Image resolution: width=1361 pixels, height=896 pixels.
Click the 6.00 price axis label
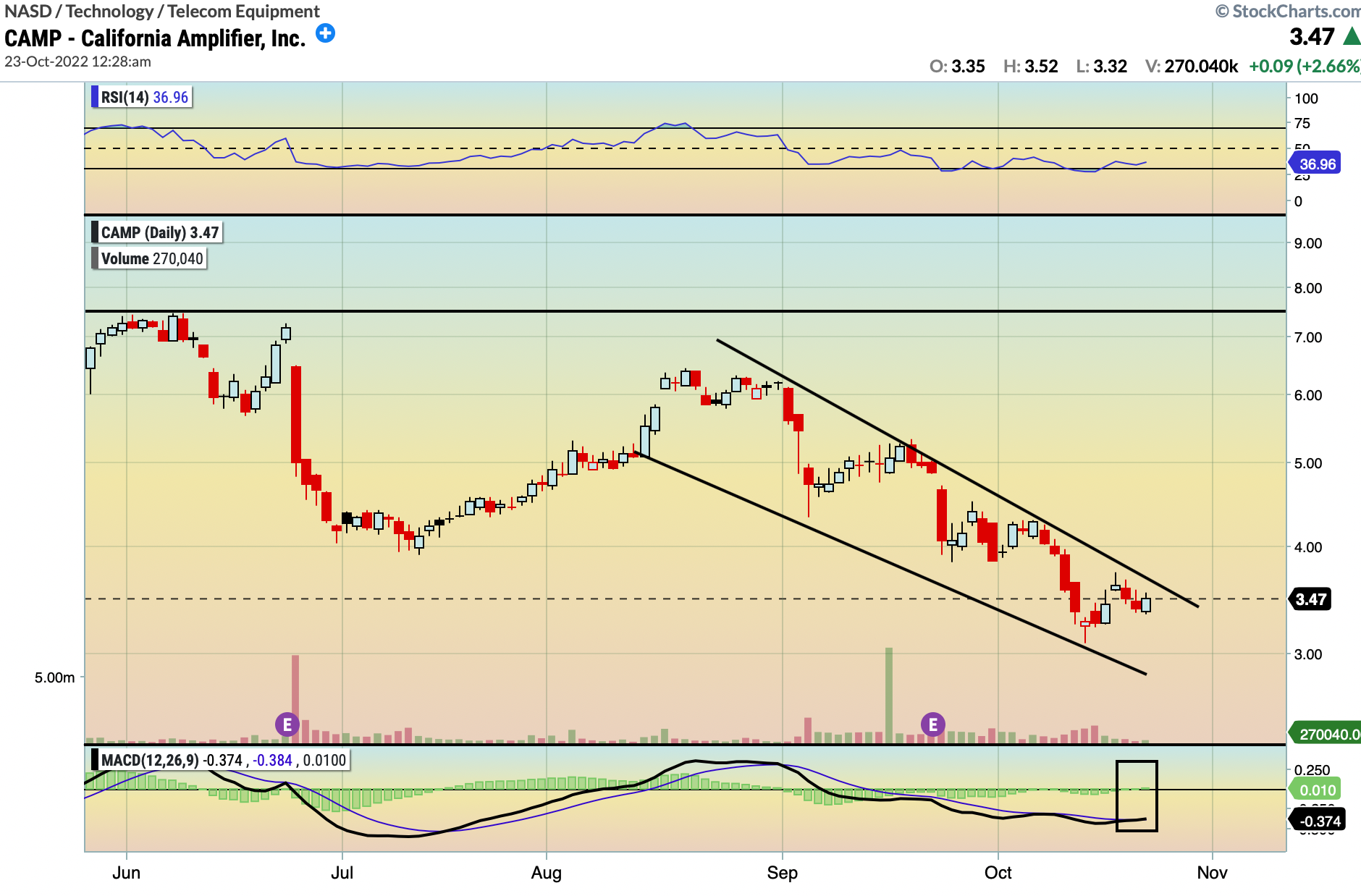(x=1308, y=395)
